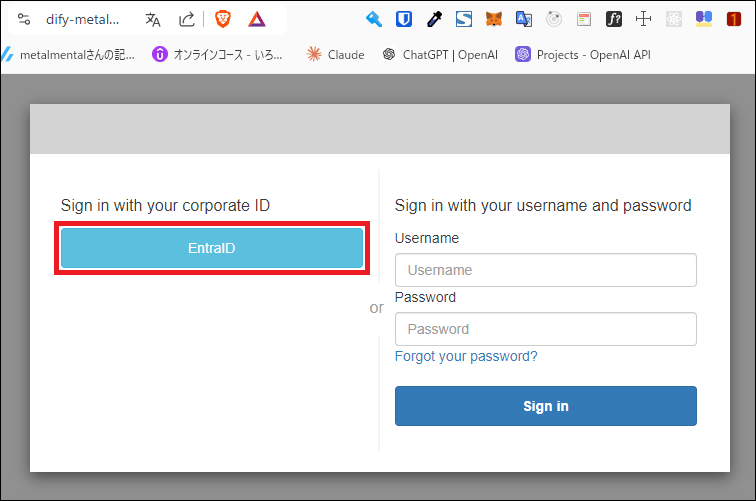This screenshot has height=501, width=756.
Task: Click the share page icon
Action: coord(186,19)
